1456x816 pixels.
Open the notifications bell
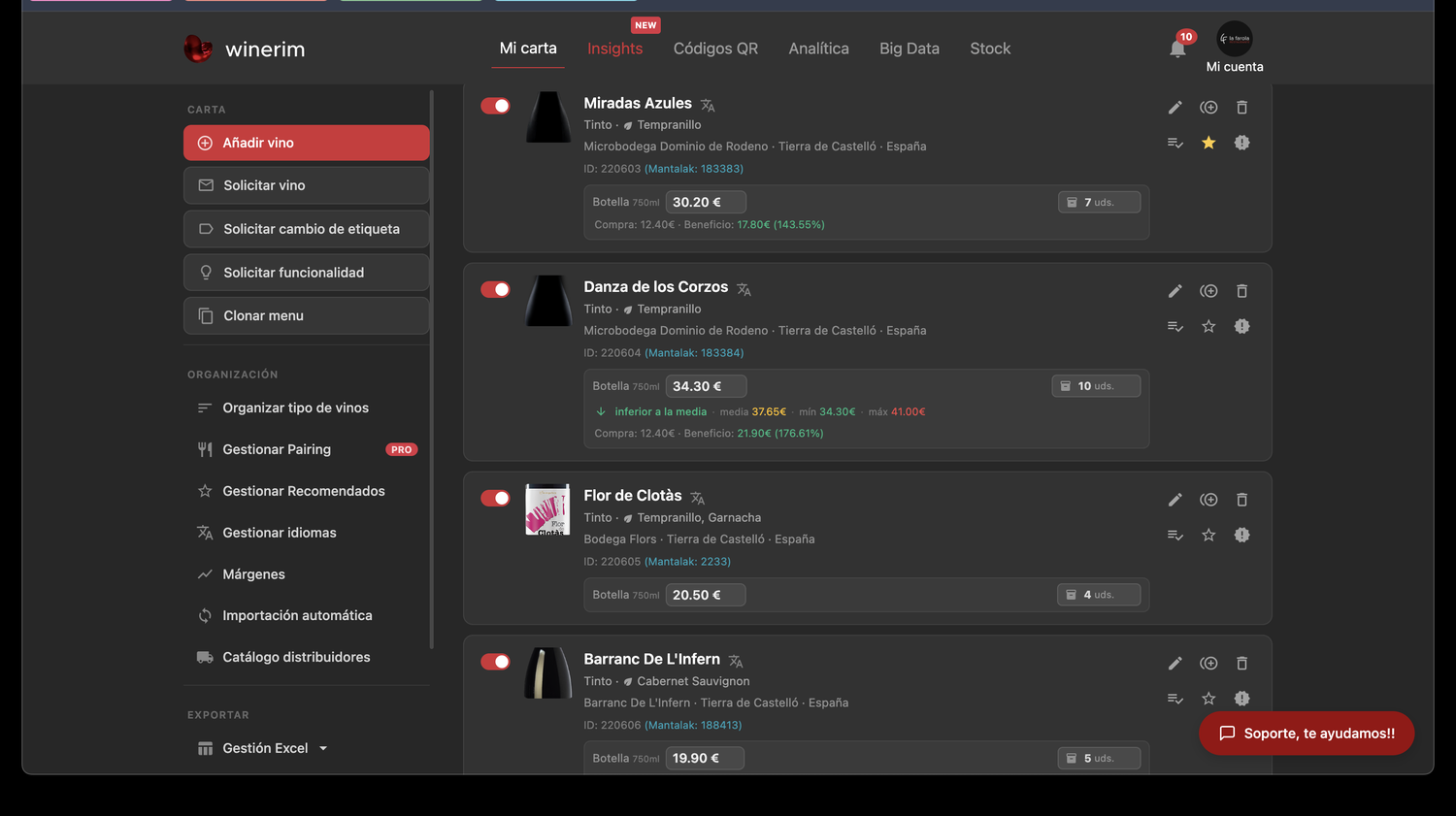click(x=1177, y=49)
